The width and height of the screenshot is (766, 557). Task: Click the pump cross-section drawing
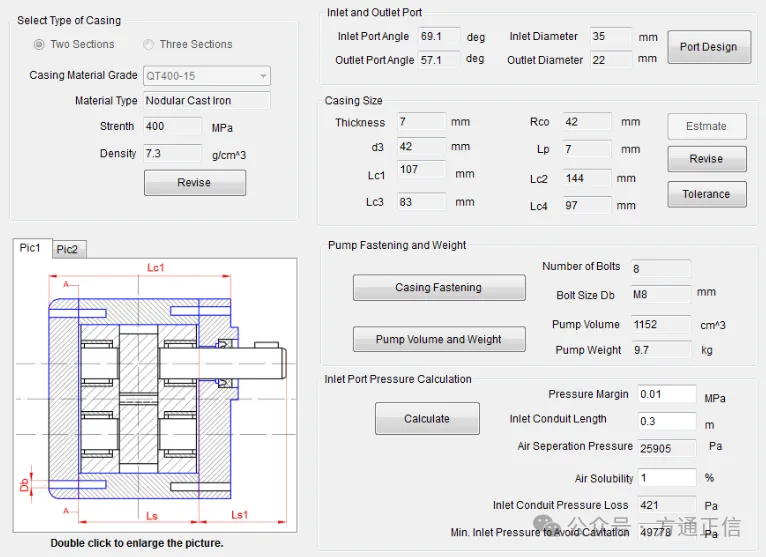click(x=155, y=395)
